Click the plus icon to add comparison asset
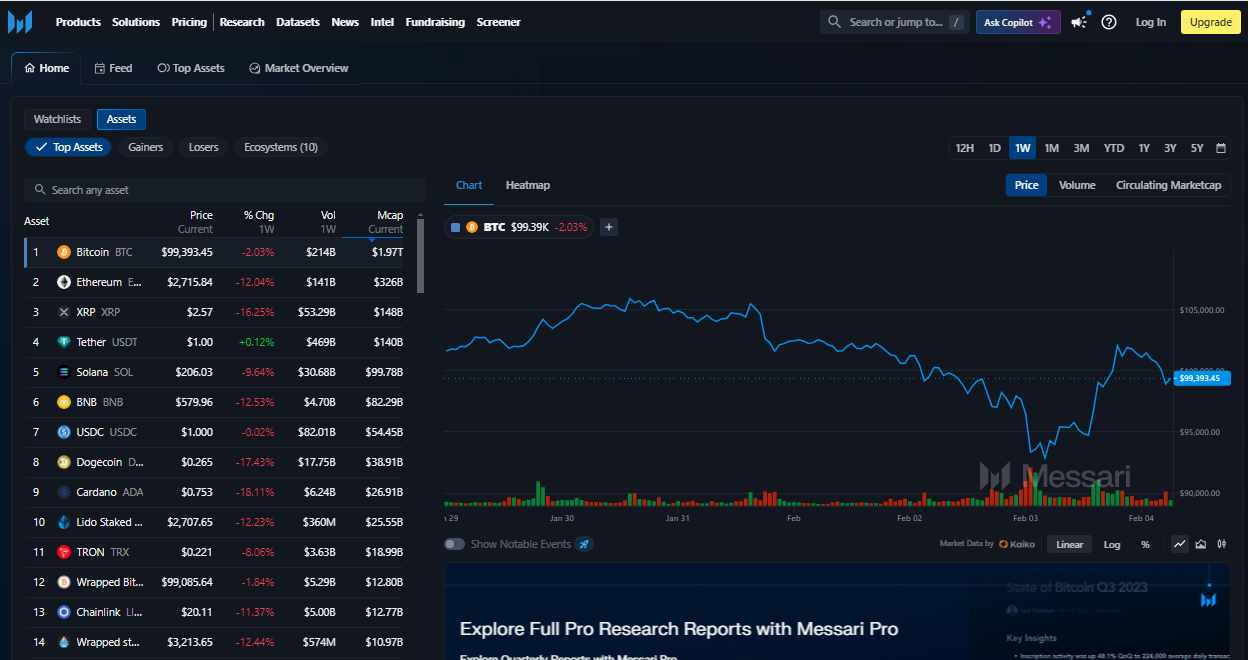Screen dimensions: 1248x660 point(609,227)
